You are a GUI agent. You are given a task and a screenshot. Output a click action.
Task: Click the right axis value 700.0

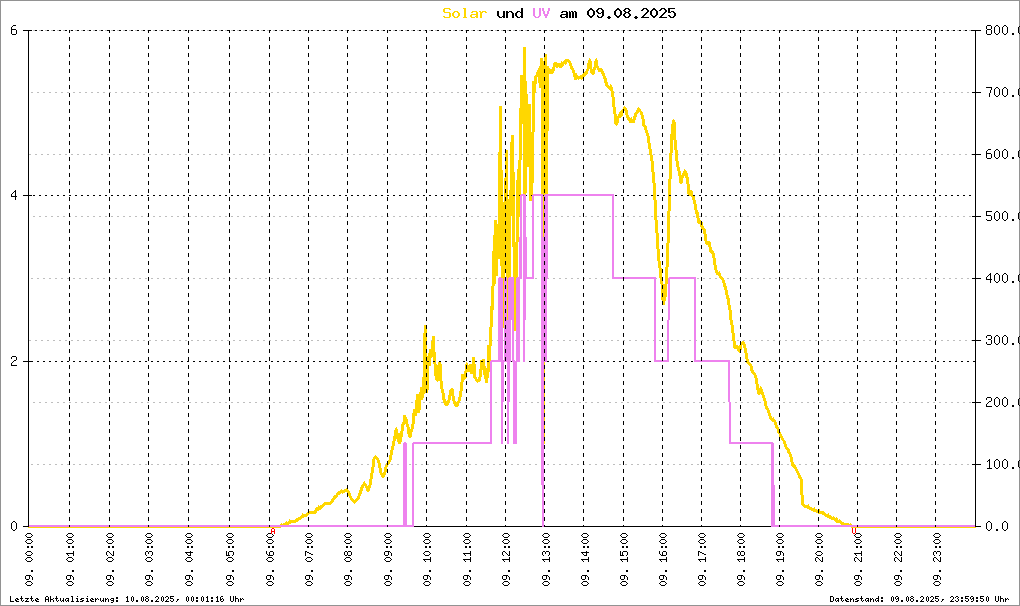click(x=1002, y=92)
